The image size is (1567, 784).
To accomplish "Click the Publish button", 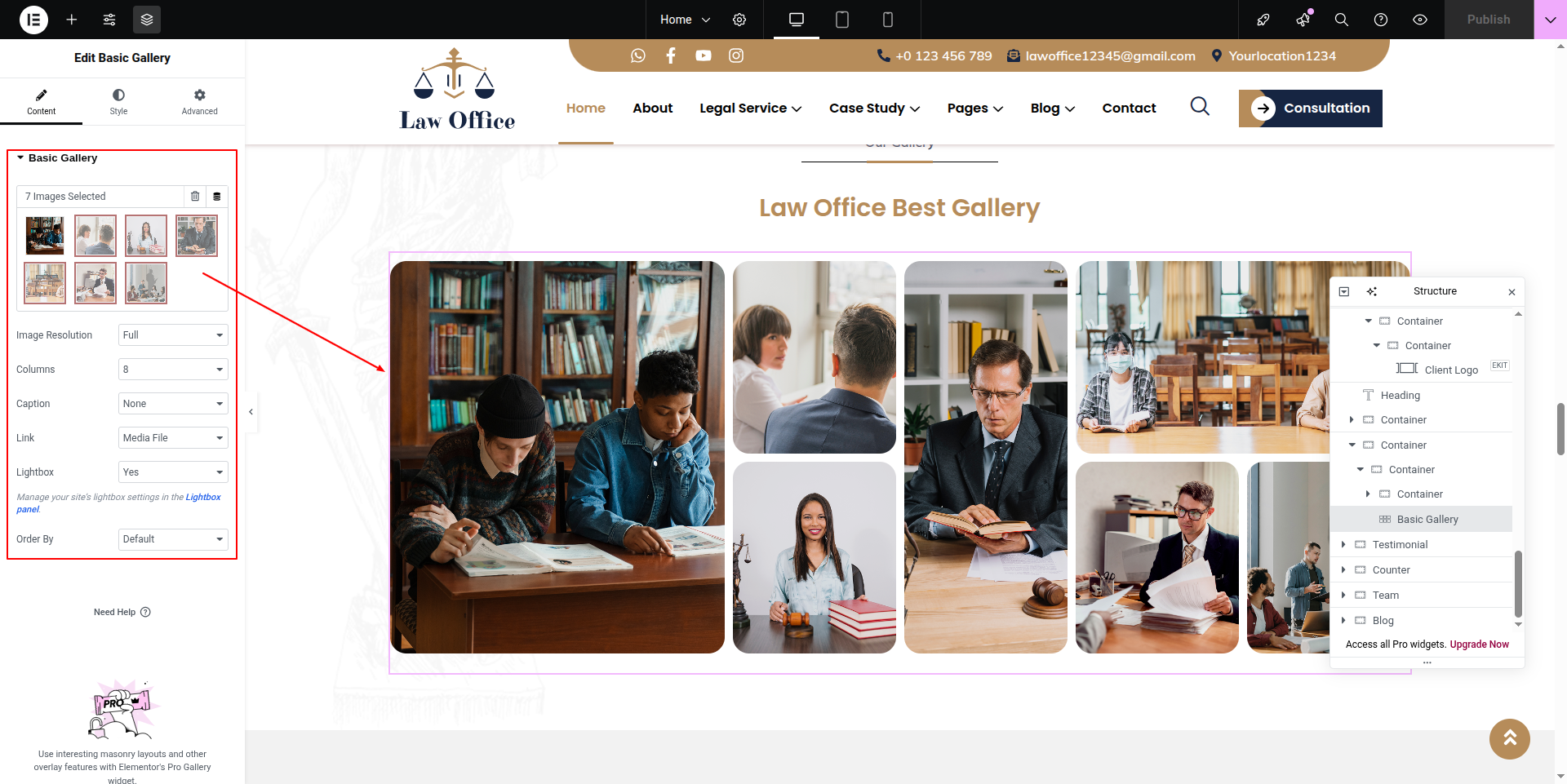I will [1489, 20].
